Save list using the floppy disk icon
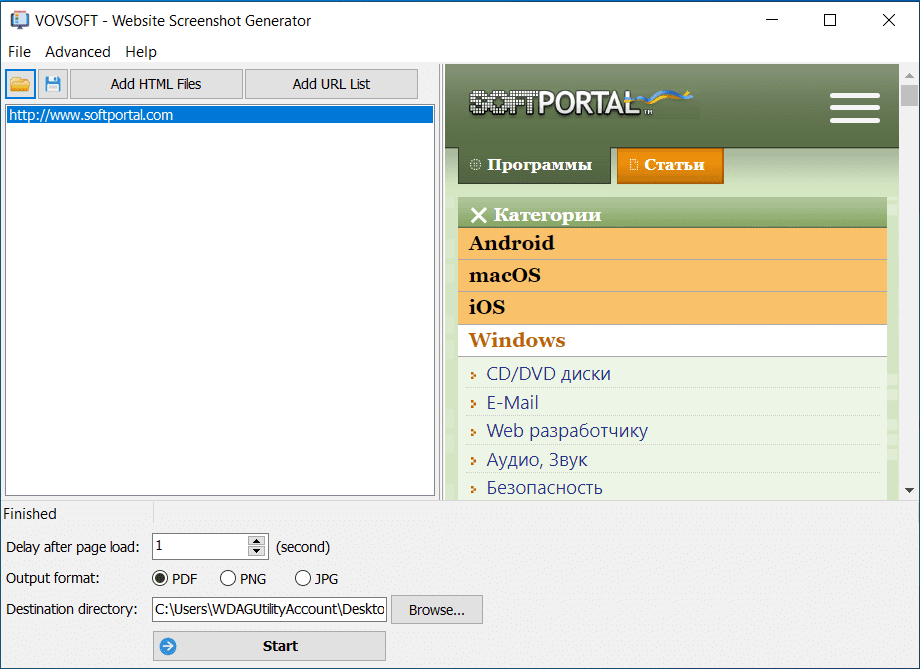Screen dimensions: 920x669 tap(53, 84)
